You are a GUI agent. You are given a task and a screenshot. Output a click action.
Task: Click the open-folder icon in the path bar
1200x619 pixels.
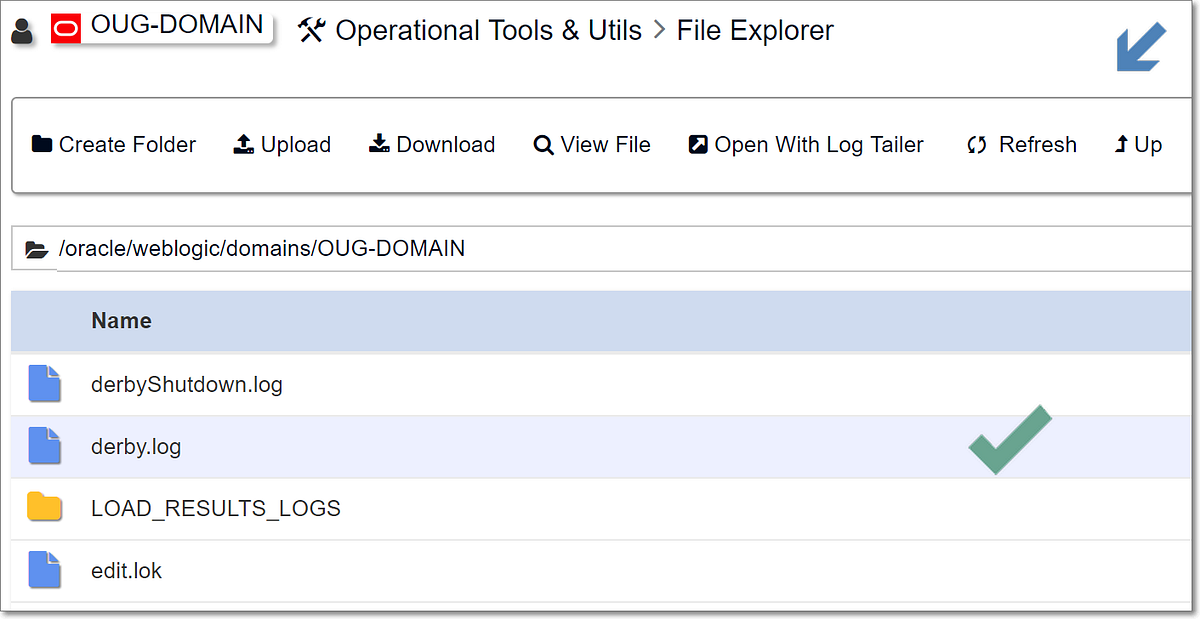tap(36, 248)
